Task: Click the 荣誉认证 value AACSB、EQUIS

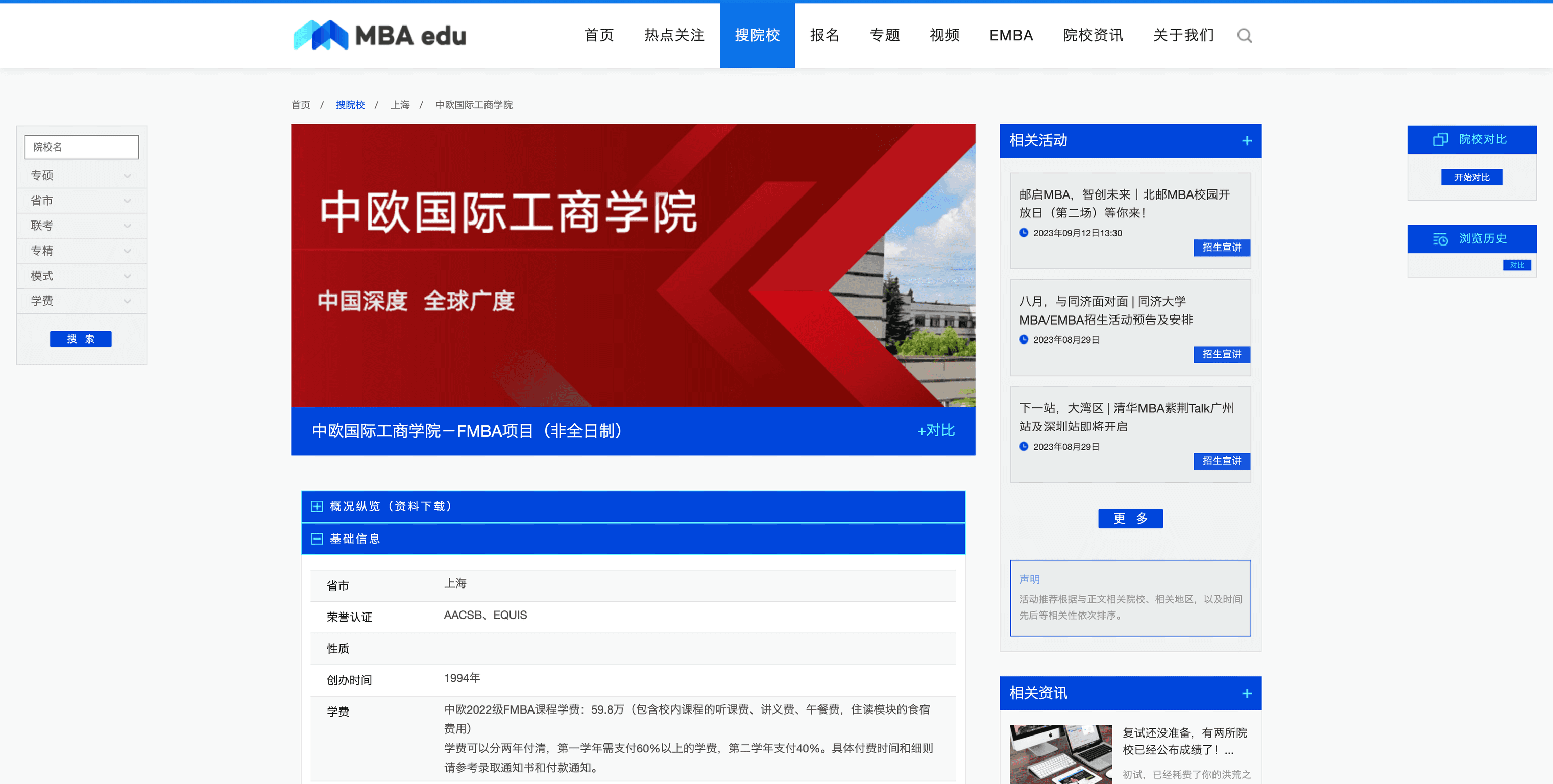Action: (x=486, y=615)
